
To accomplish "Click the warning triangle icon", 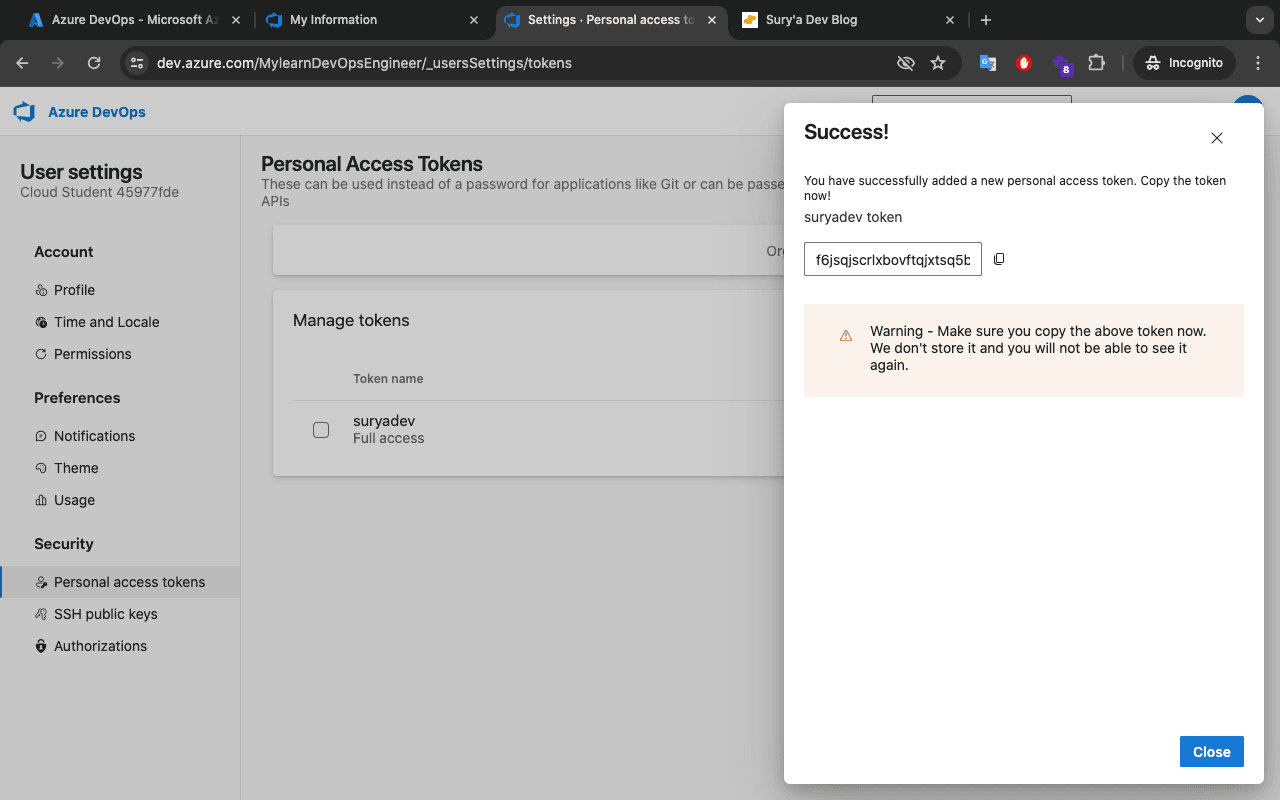I will coord(846,336).
